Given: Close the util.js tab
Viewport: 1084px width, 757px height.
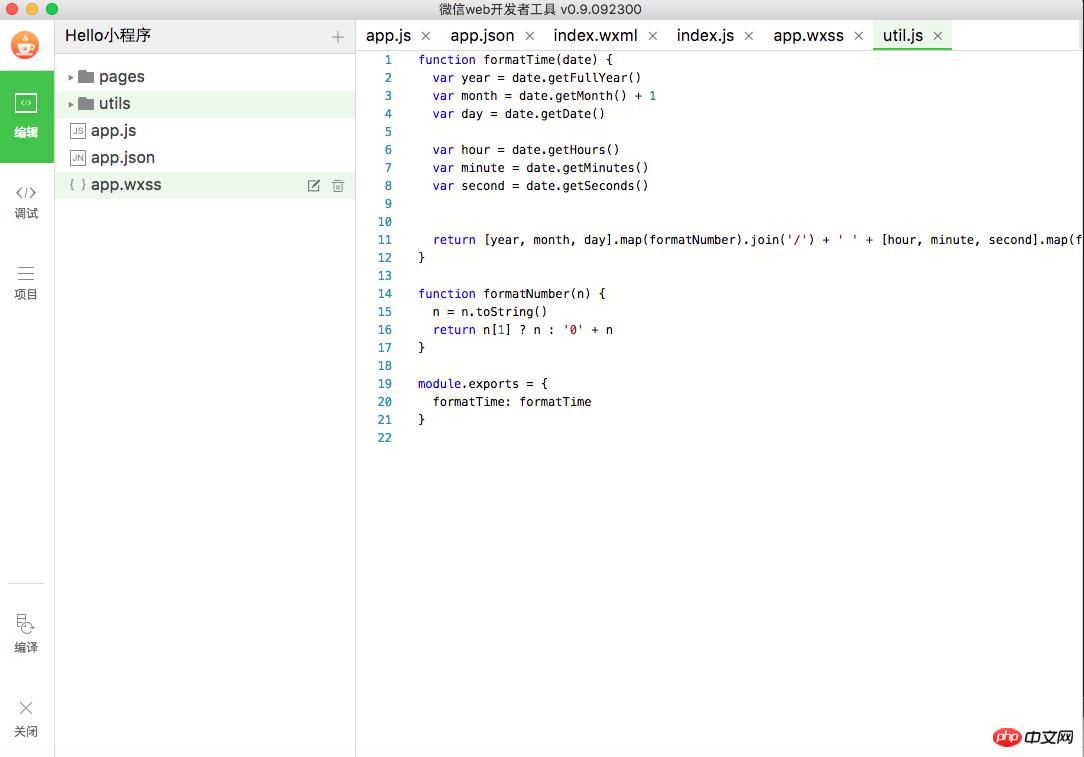Looking at the screenshot, I should tap(938, 36).
